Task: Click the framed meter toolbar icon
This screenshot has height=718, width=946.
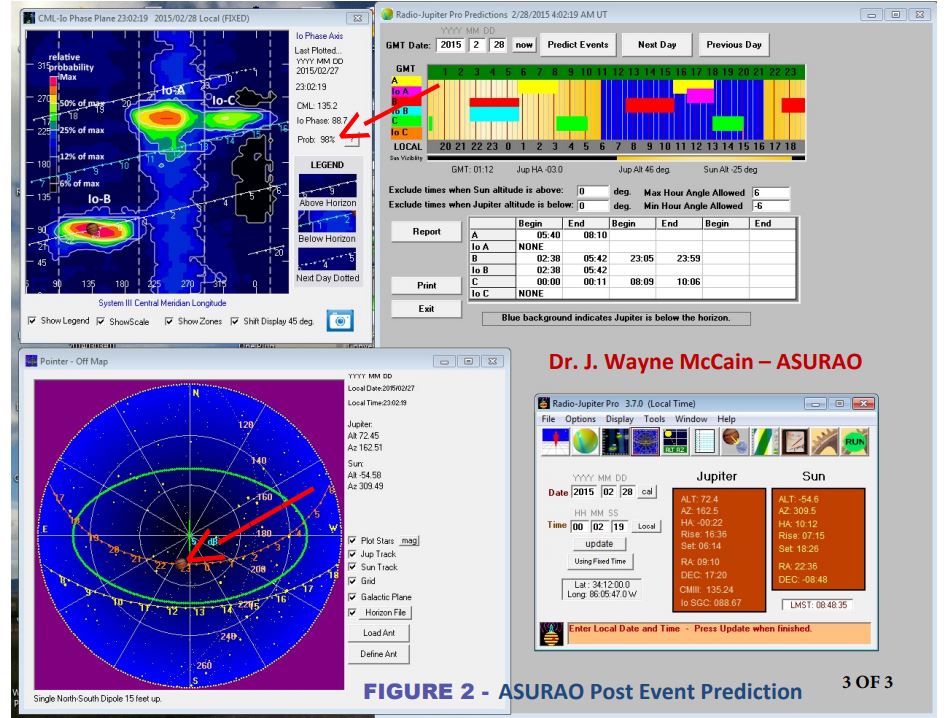Action: click(x=795, y=442)
